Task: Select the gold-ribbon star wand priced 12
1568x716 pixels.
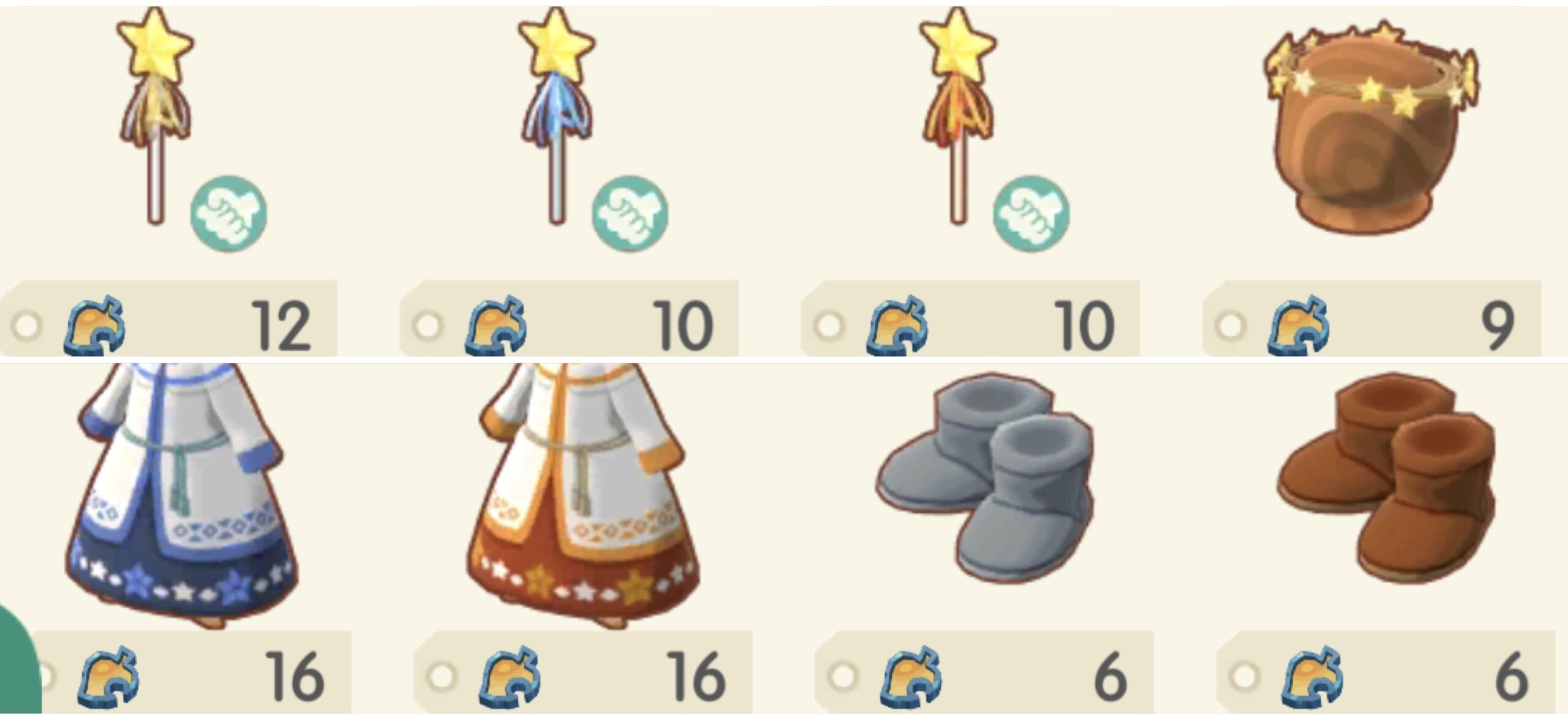Action: (x=156, y=116)
